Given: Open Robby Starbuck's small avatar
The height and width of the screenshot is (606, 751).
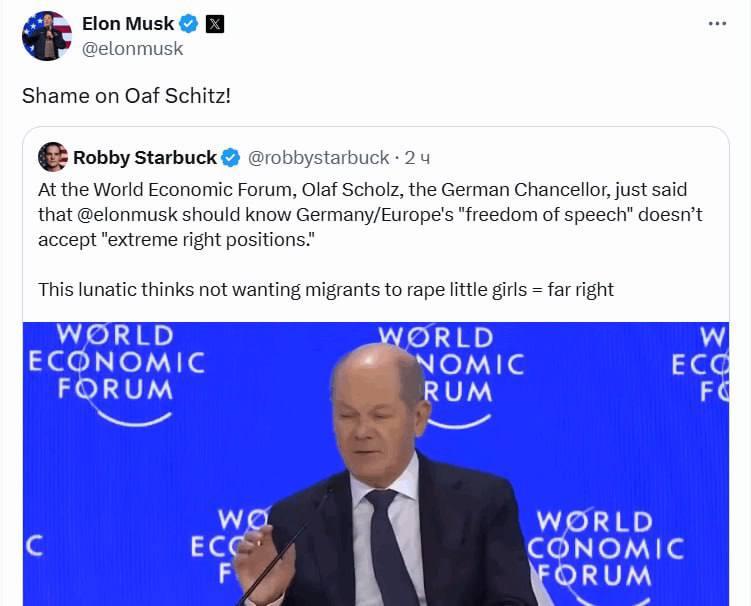Looking at the screenshot, I should point(53,157).
